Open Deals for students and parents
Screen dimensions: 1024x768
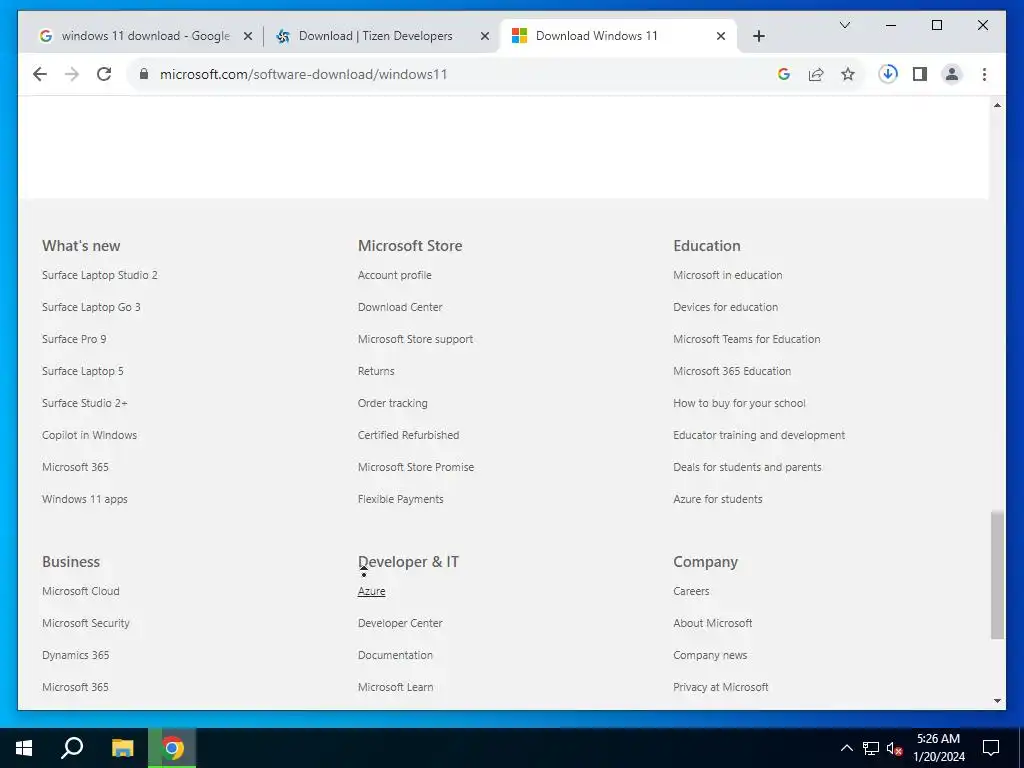coord(747,467)
